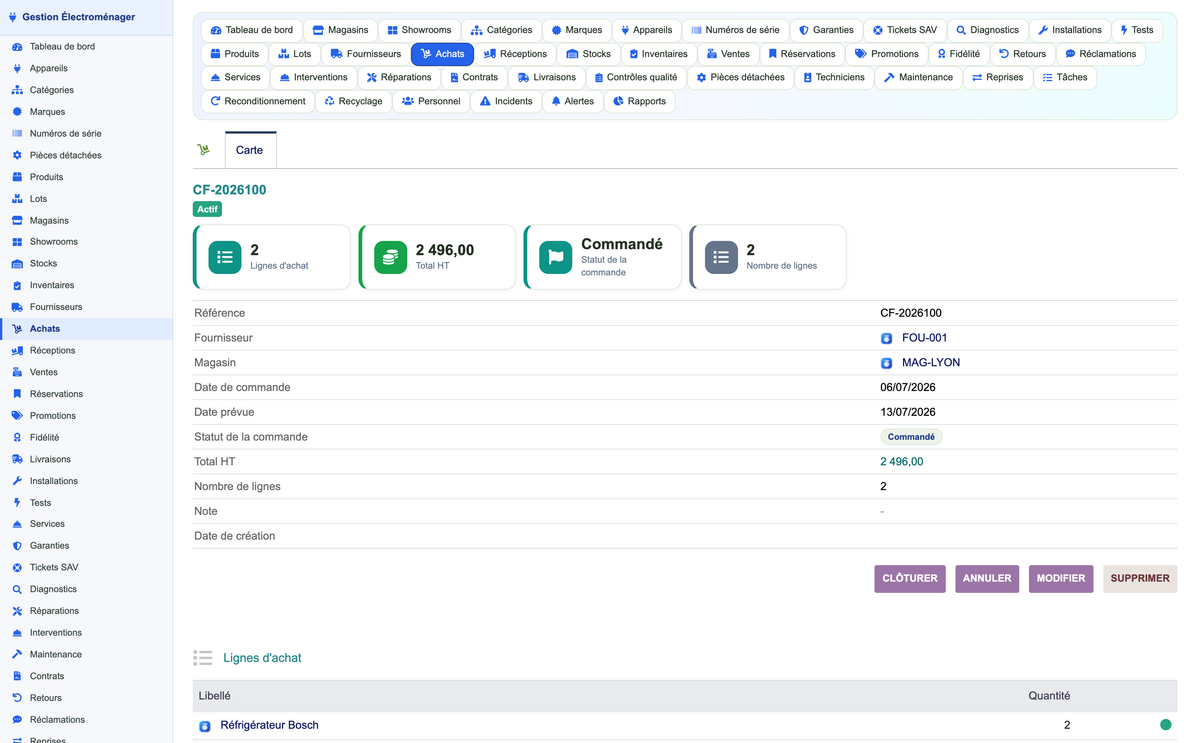Image resolution: width=1200 pixels, height=743 pixels.
Task: Click the Inventaires clipboard icon in sidebar
Action: [x=17, y=285]
